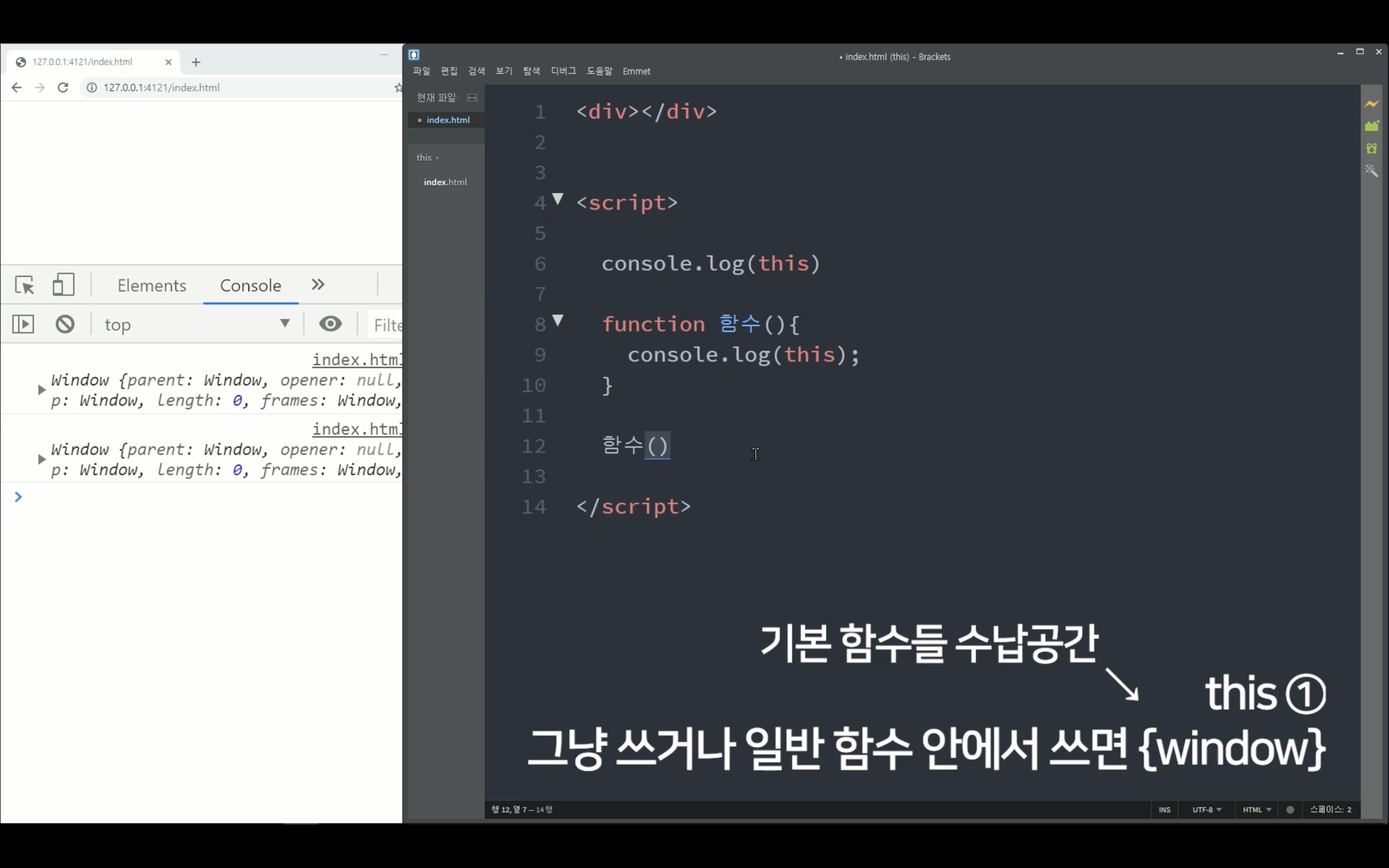This screenshot has width=1389, height=868.
Task: Open the Extension Manager brick icon
Action: tap(1371, 126)
